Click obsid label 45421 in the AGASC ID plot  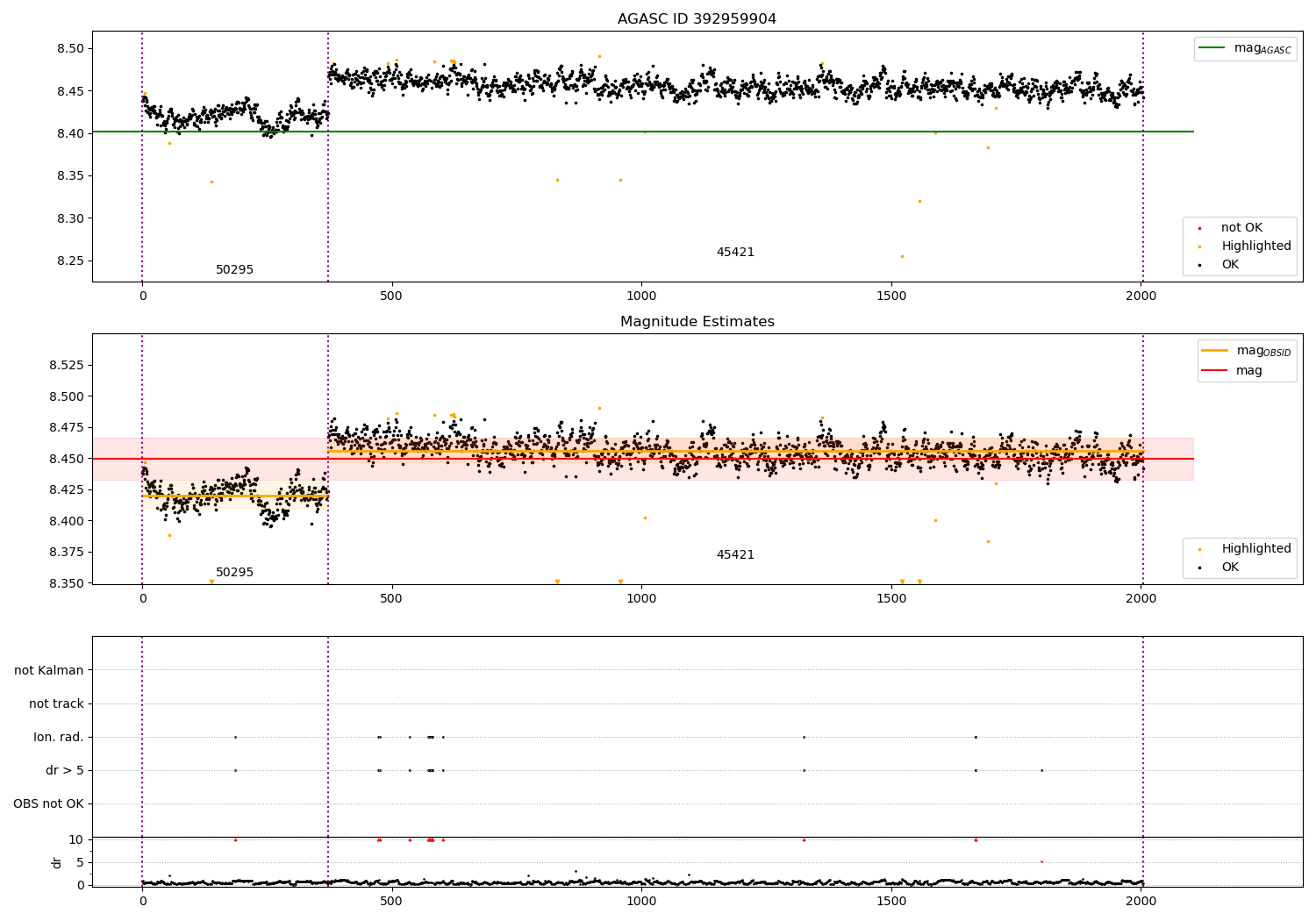tap(735, 253)
